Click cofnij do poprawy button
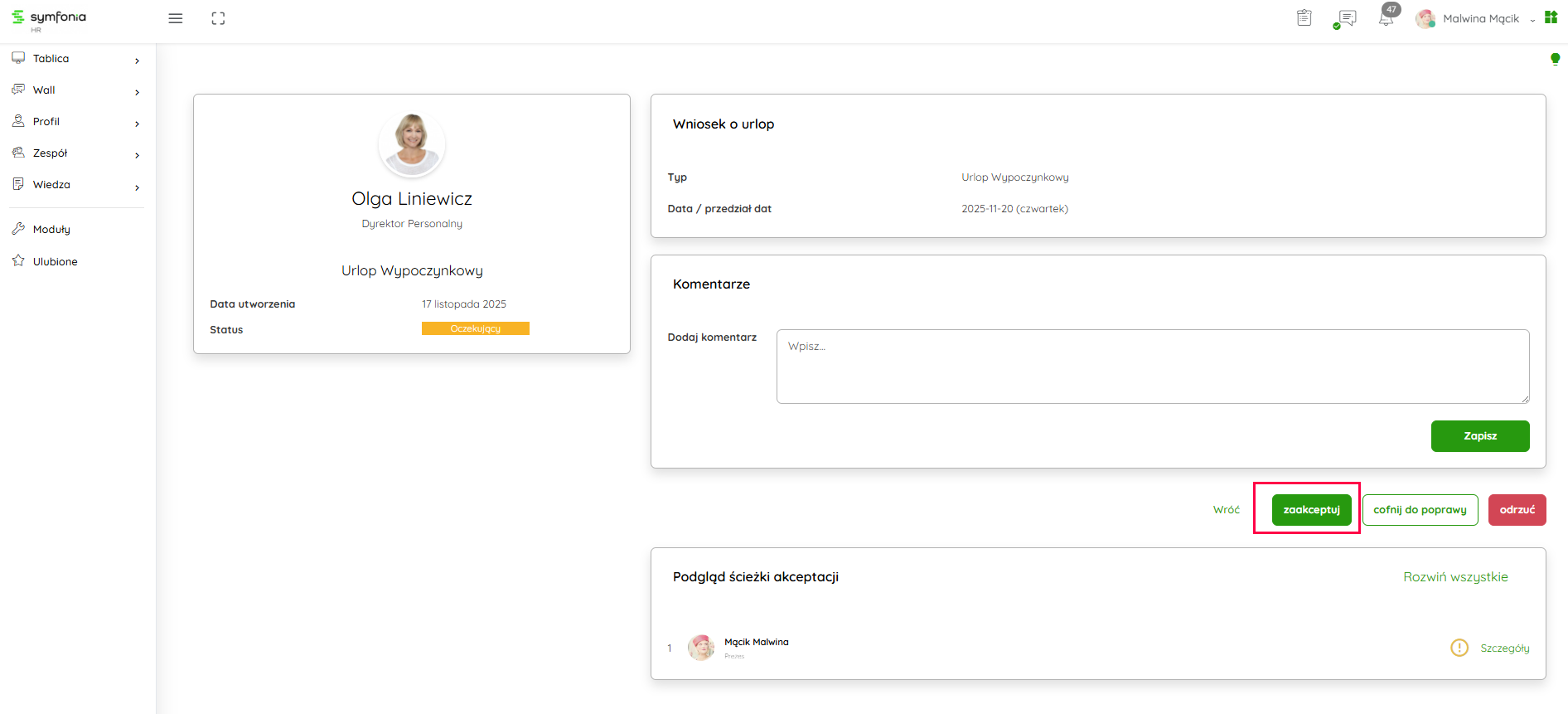 pyautogui.click(x=1420, y=510)
